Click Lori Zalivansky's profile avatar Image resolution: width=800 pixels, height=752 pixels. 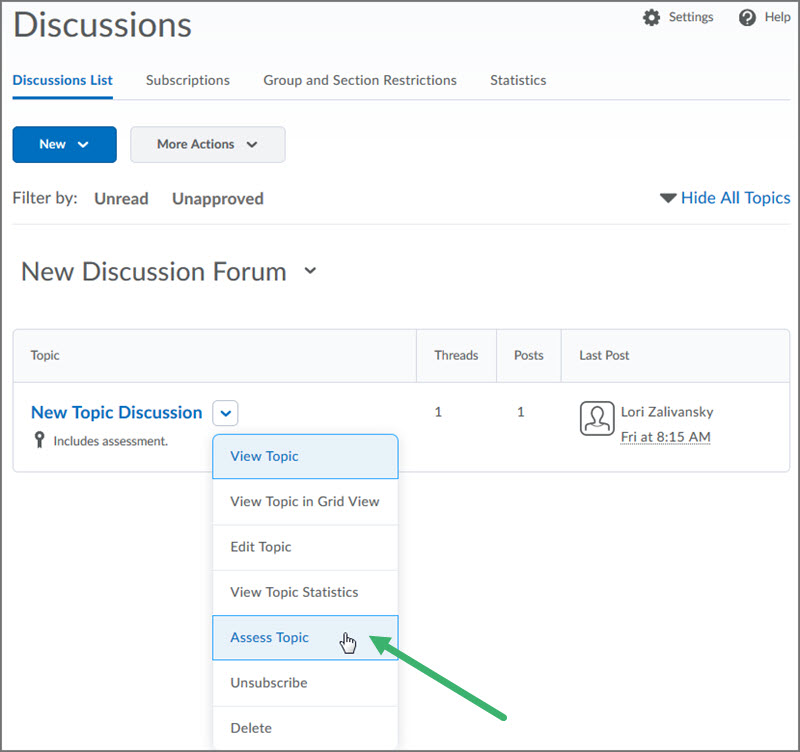[597, 418]
